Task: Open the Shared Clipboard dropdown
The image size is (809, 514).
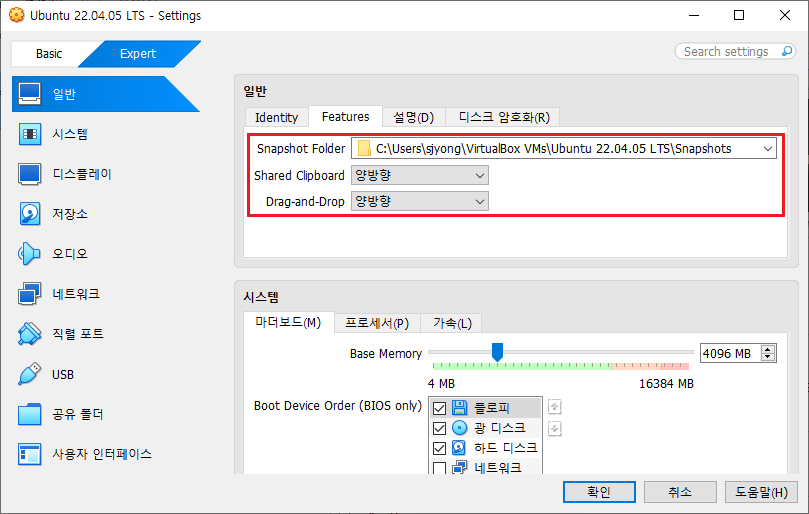Action: tap(419, 175)
